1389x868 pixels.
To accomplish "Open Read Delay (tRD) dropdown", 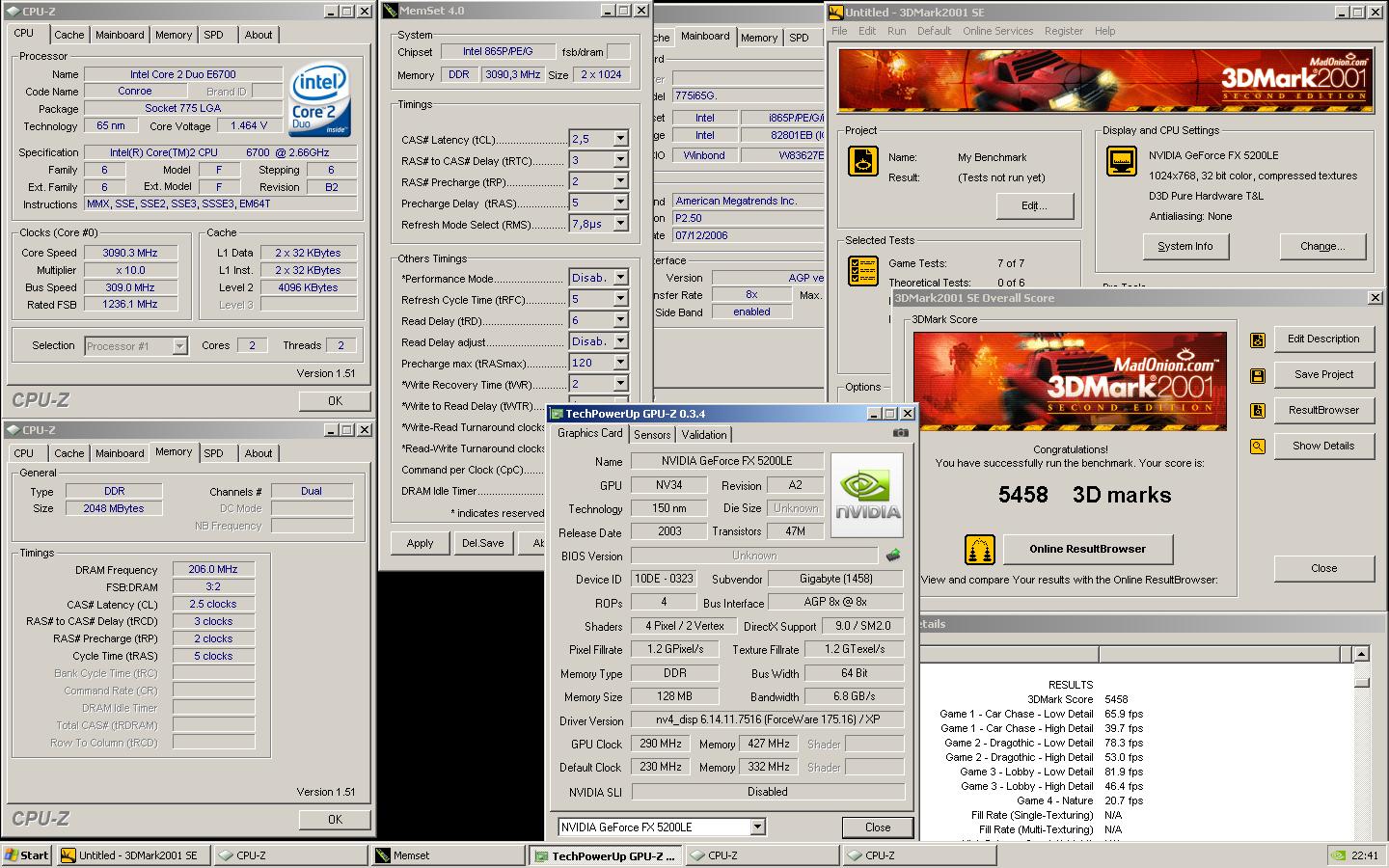I will point(620,320).
